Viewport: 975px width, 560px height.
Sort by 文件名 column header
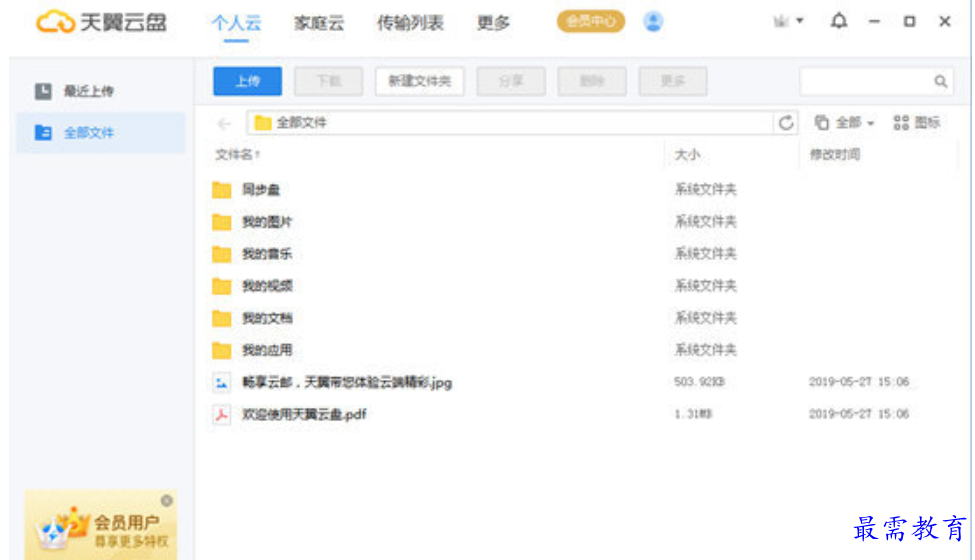tap(238, 155)
